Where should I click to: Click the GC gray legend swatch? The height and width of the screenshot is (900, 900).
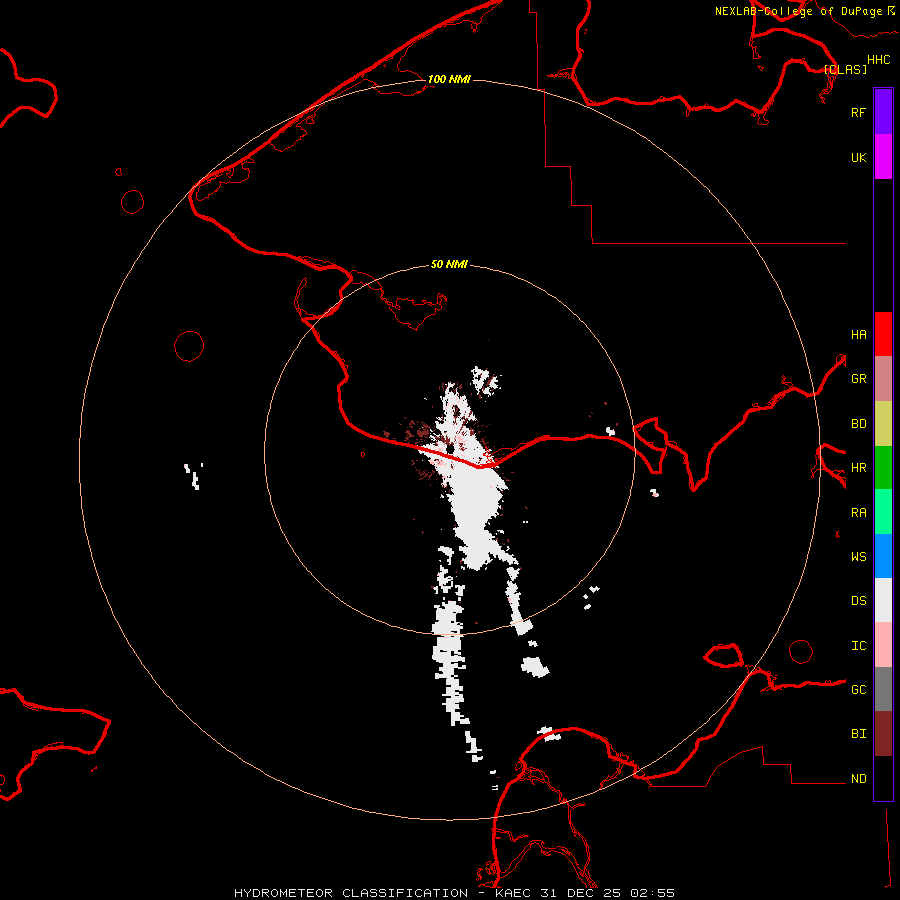(x=883, y=689)
